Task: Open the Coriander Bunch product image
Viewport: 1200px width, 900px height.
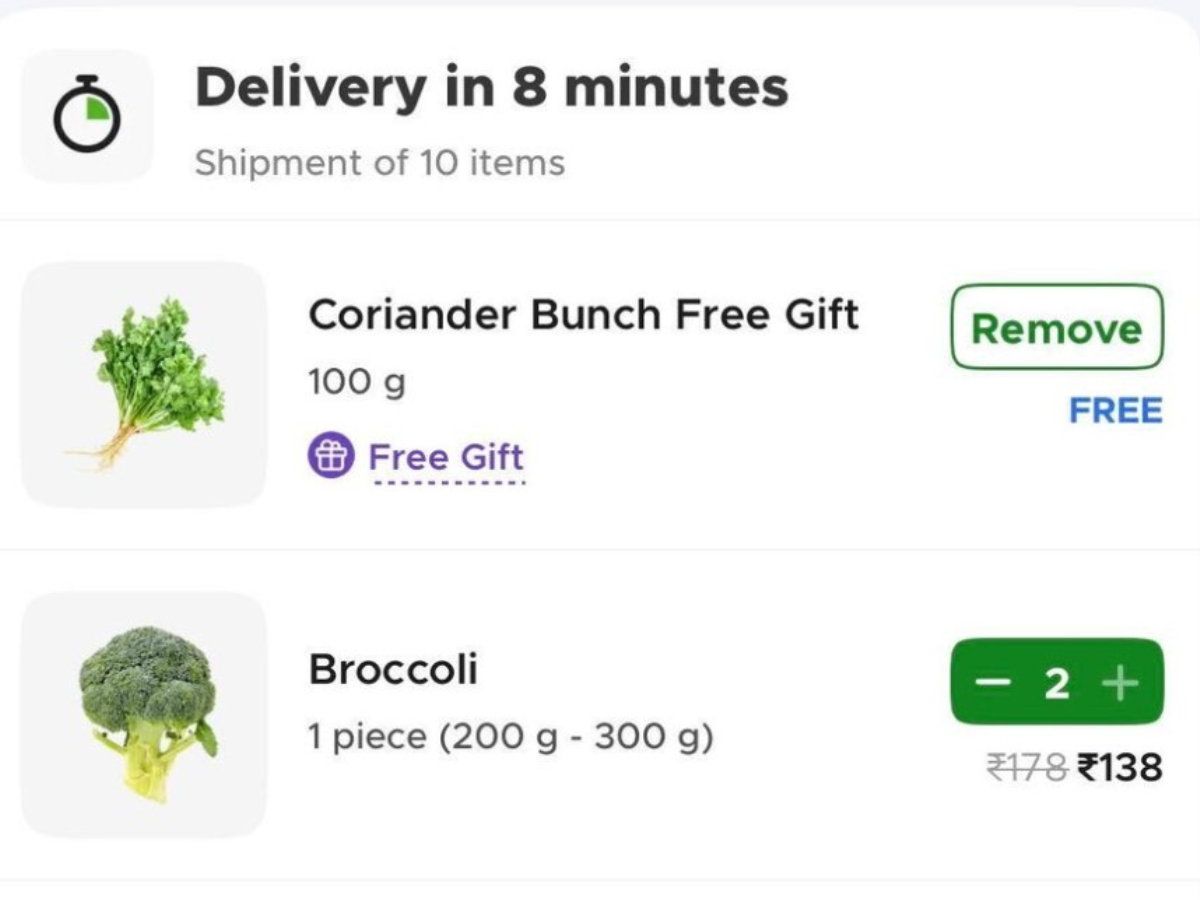Action: point(144,384)
